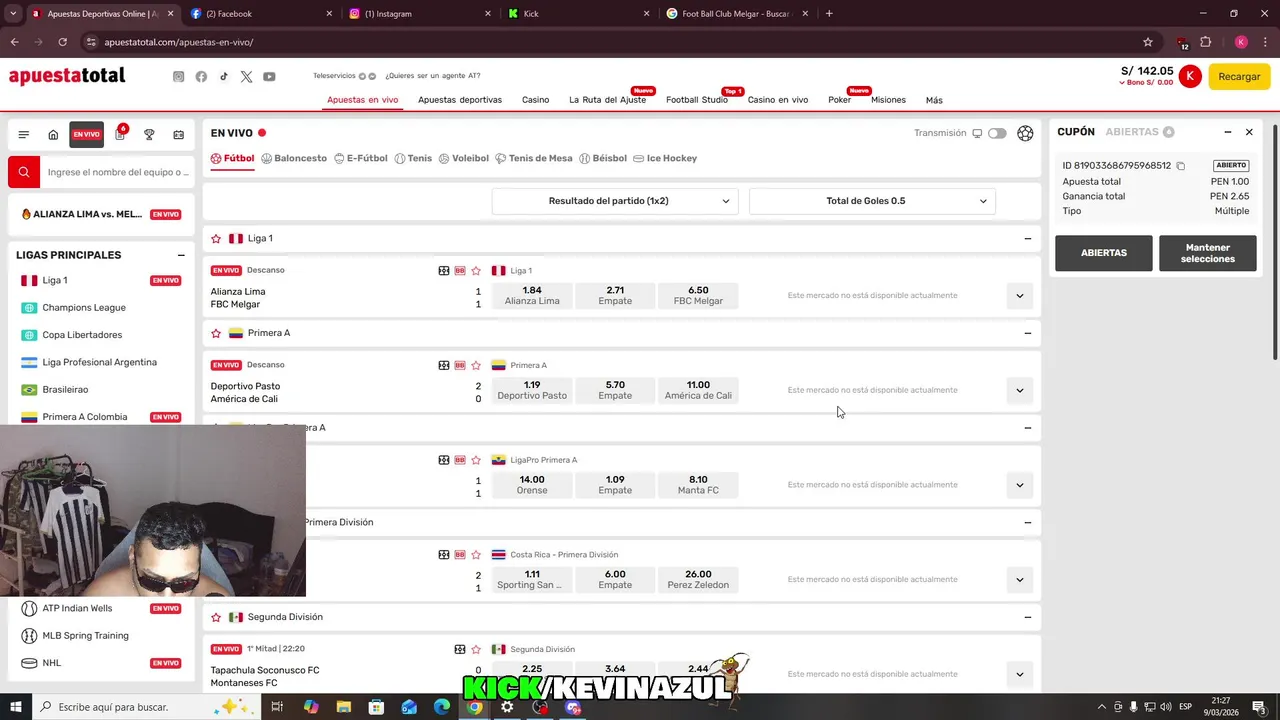Favorite the Primera A league star
The height and width of the screenshot is (720, 1280).
point(216,333)
